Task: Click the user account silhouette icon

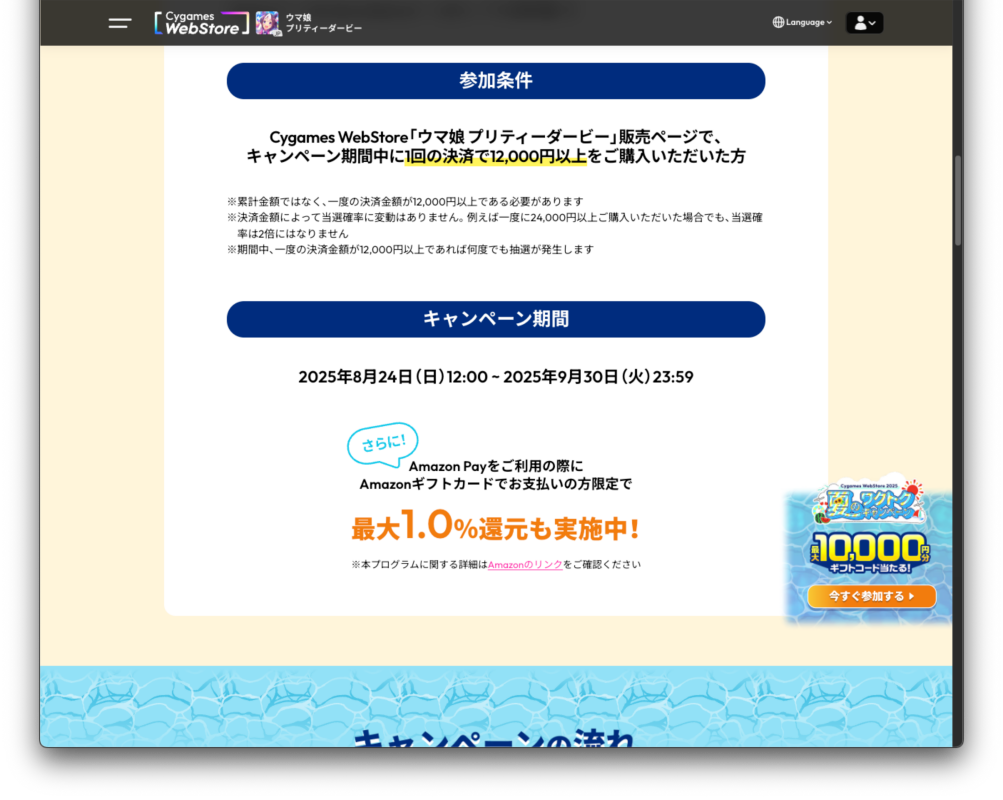Action: pyautogui.click(x=859, y=23)
